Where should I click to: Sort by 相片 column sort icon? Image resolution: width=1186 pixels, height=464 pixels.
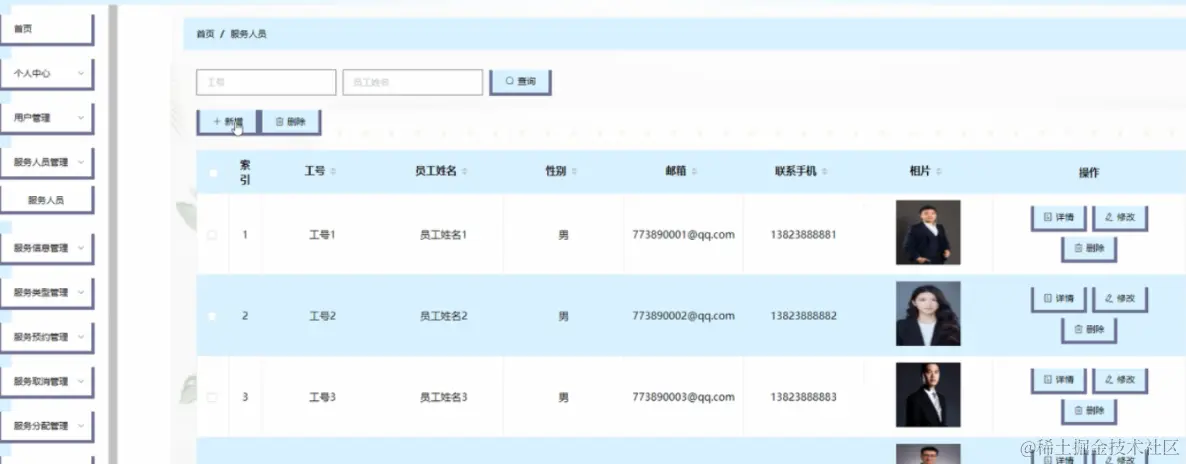(939, 172)
